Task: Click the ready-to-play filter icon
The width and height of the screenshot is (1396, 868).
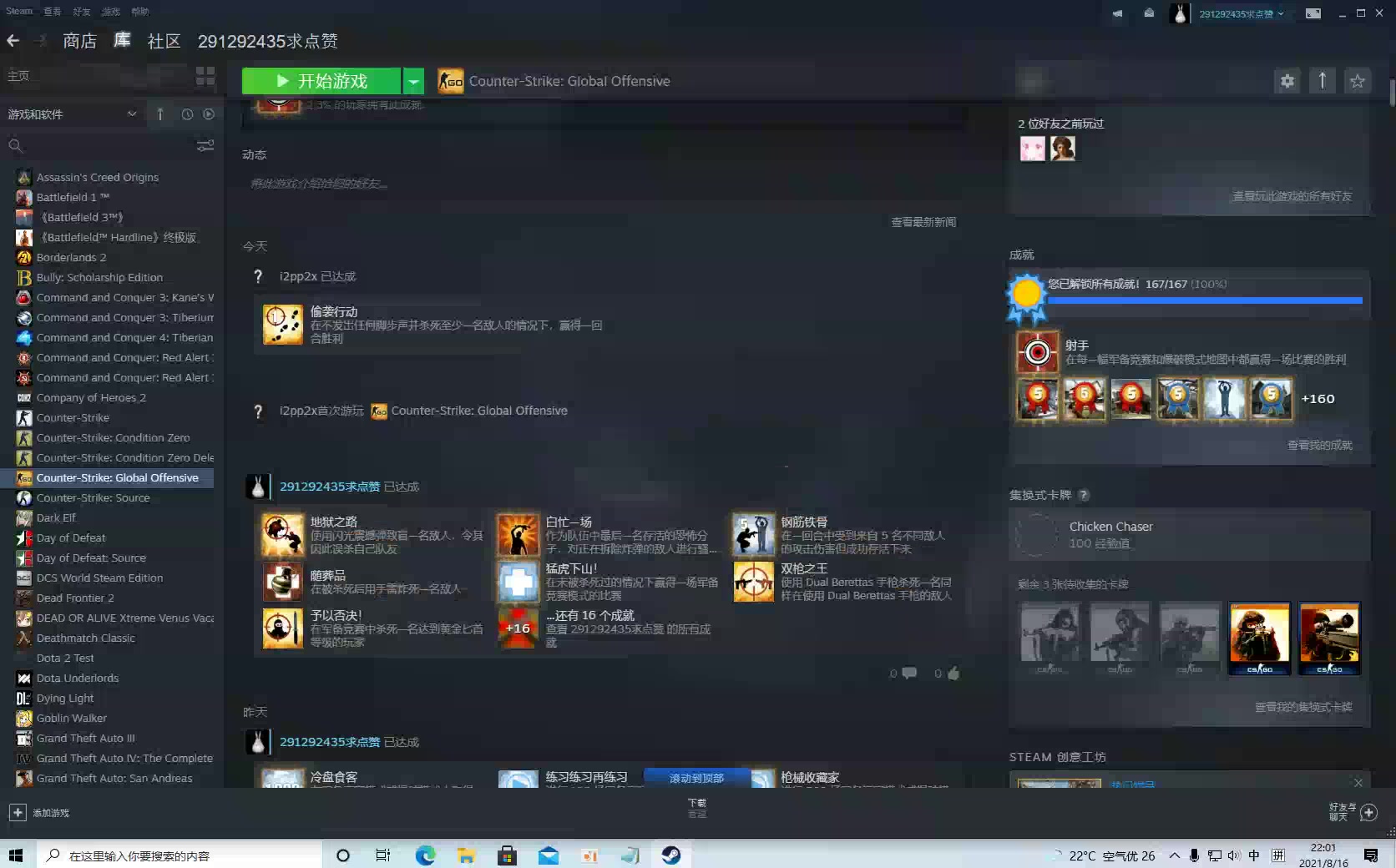Action: pyautogui.click(x=209, y=114)
